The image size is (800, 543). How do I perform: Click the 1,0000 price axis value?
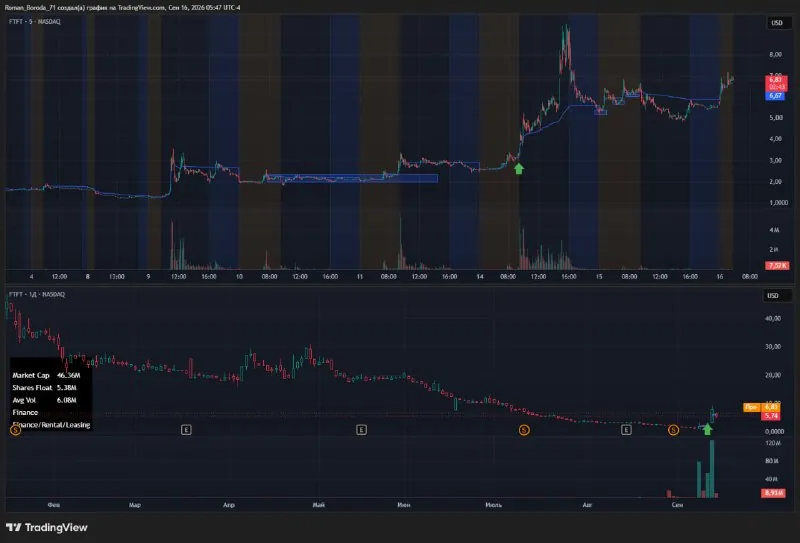tap(778, 203)
